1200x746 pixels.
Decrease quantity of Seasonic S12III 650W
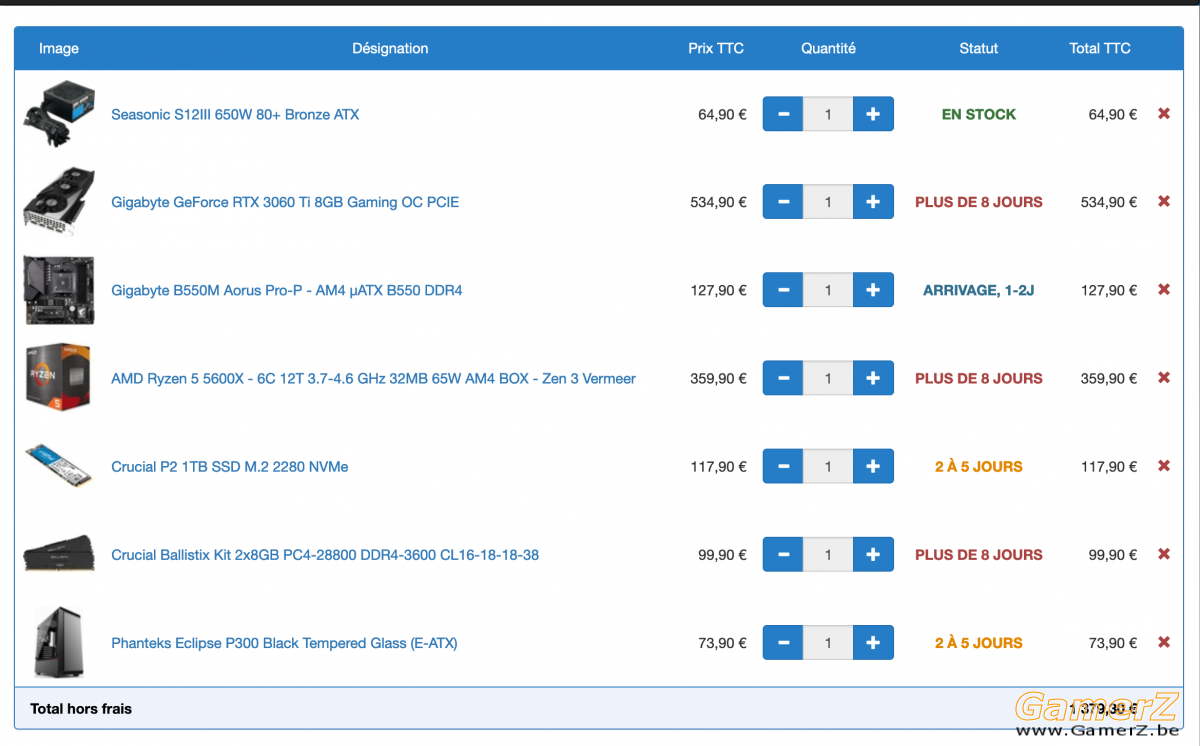(783, 114)
